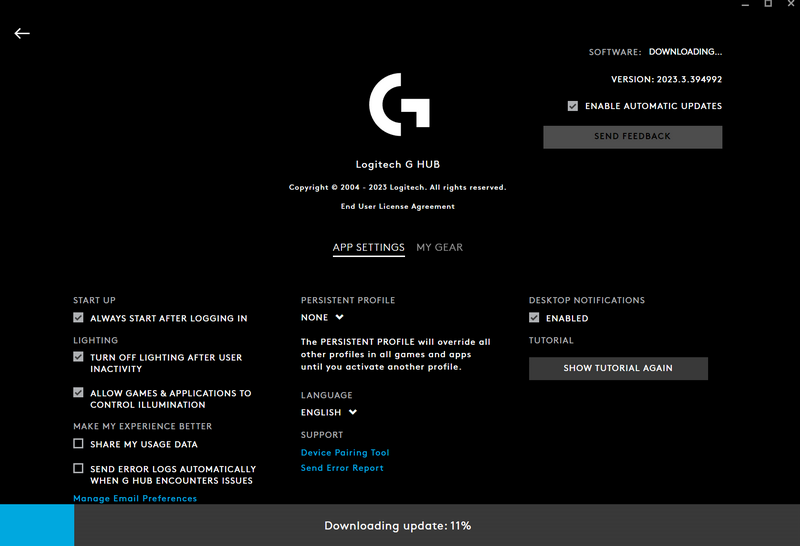Enable Share My Usage Data checkbox
This screenshot has height=546, width=800.
(x=79, y=444)
